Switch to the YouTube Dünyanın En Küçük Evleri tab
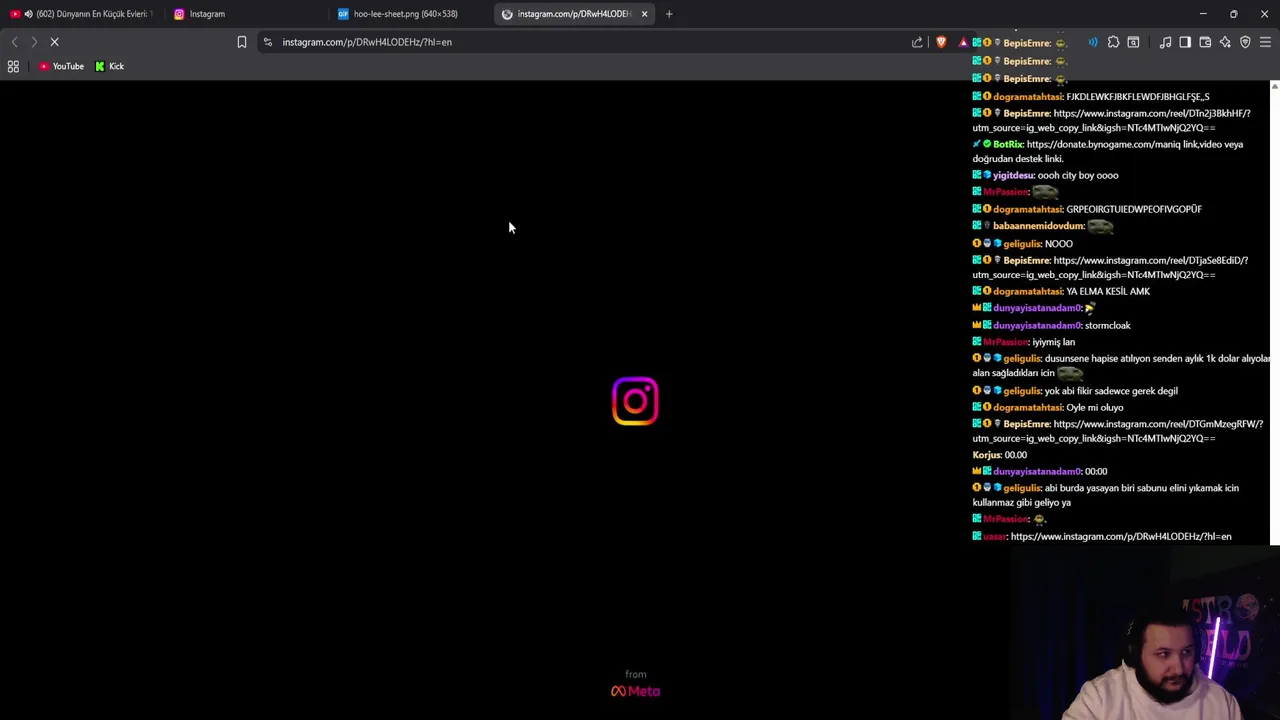1280x720 pixels. pos(82,14)
